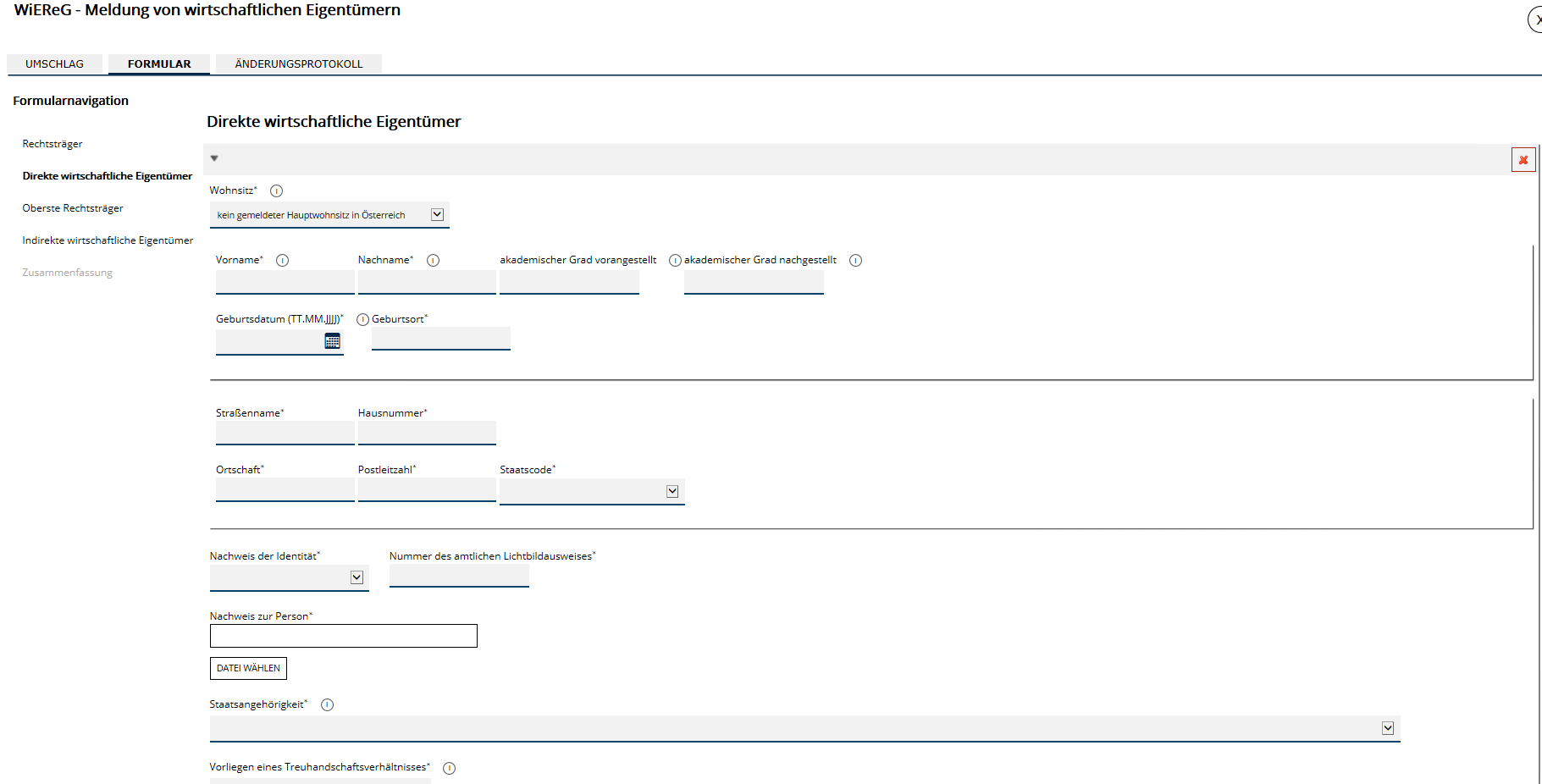Open the Nachweis der Identität dropdown
The width and height of the screenshot is (1542, 784).
356,577
